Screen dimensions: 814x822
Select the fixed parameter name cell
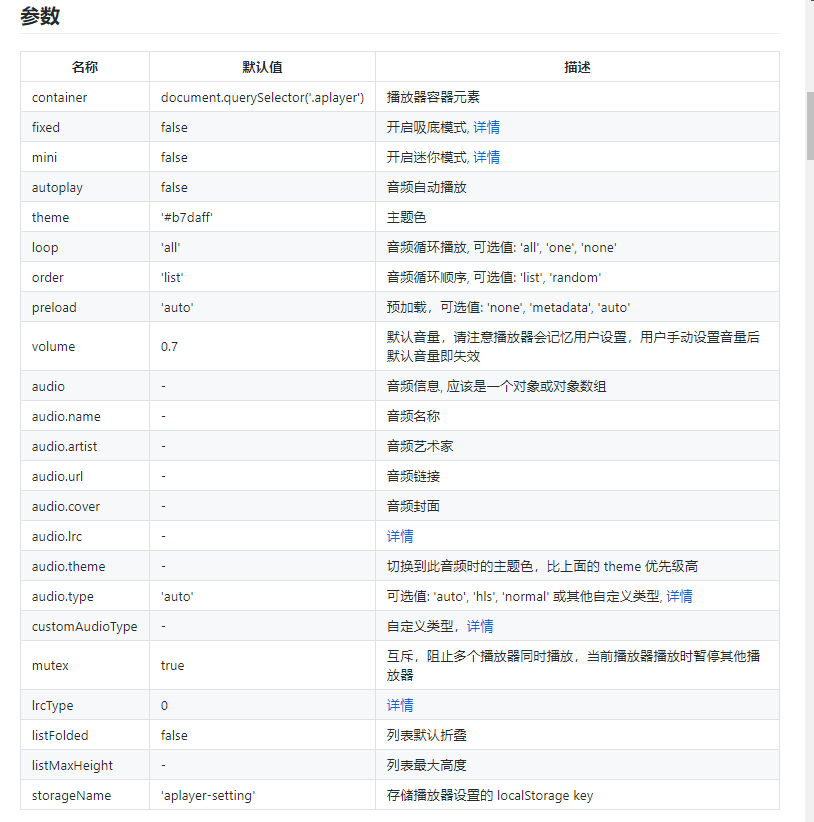point(85,127)
